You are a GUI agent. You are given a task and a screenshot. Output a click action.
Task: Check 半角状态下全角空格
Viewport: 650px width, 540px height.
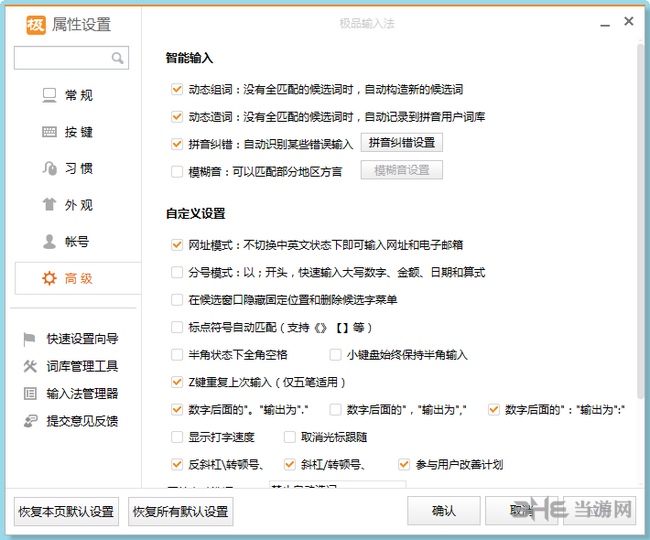tap(177, 355)
